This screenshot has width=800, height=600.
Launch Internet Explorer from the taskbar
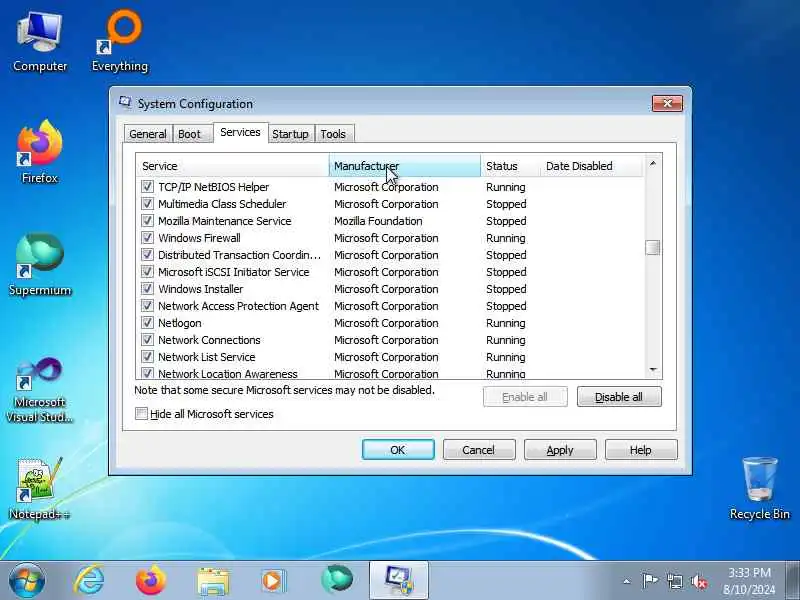(x=89, y=581)
